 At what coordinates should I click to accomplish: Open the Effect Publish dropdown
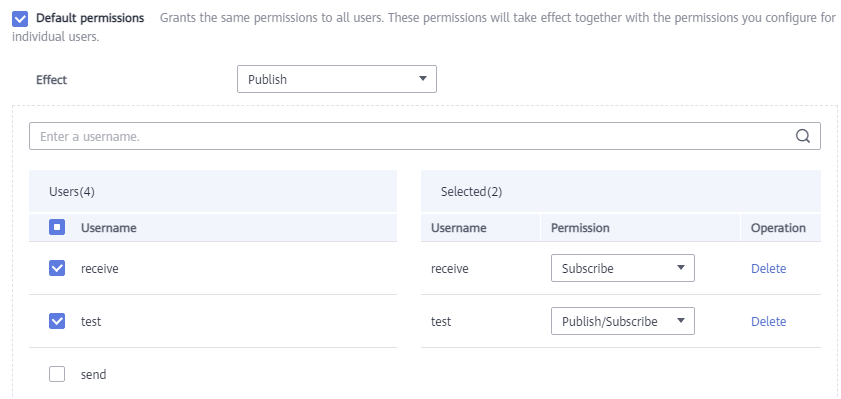pos(337,79)
